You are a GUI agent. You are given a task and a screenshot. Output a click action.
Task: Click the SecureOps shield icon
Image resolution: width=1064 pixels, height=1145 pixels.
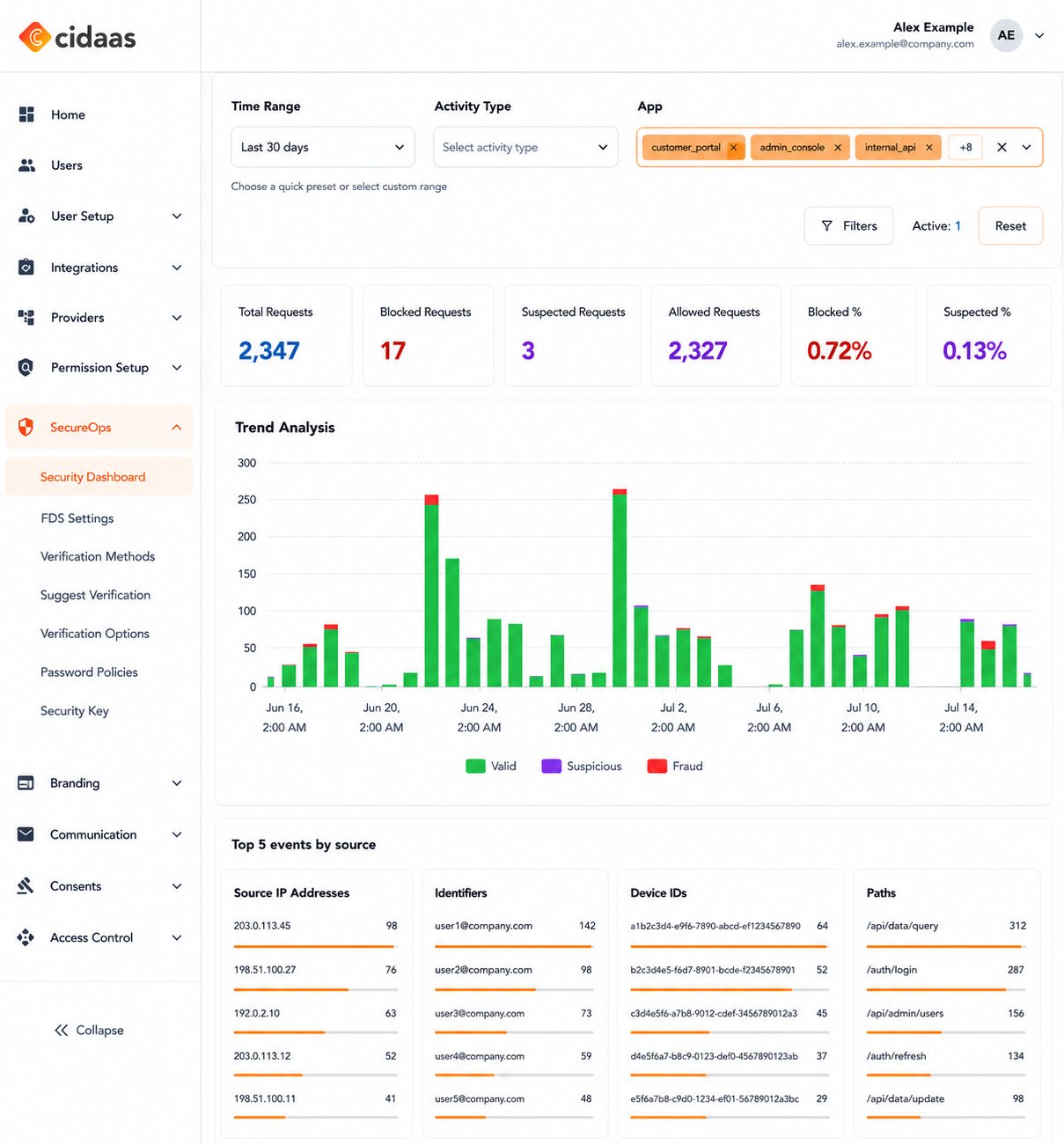[x=26, y=427]
